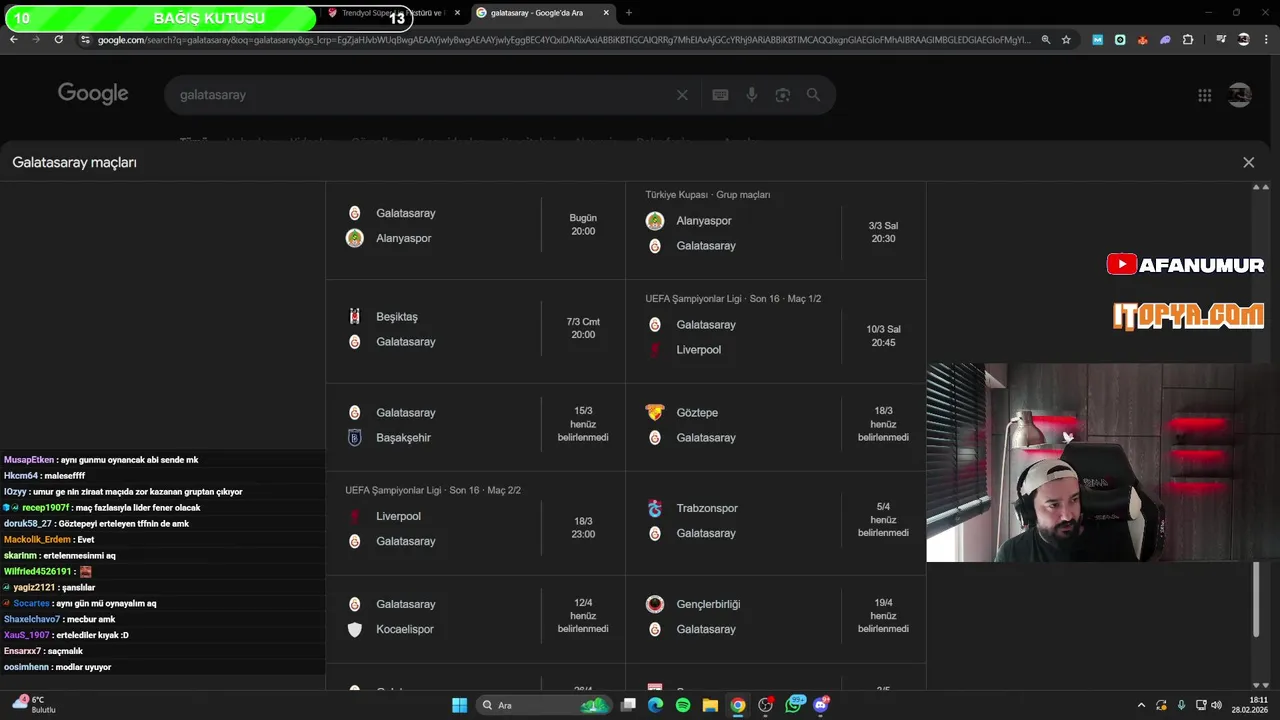Open the Galatasaray vs Başakşehir match 15/3
This screenshot has height=720, width=1280.
coord(475,425)
